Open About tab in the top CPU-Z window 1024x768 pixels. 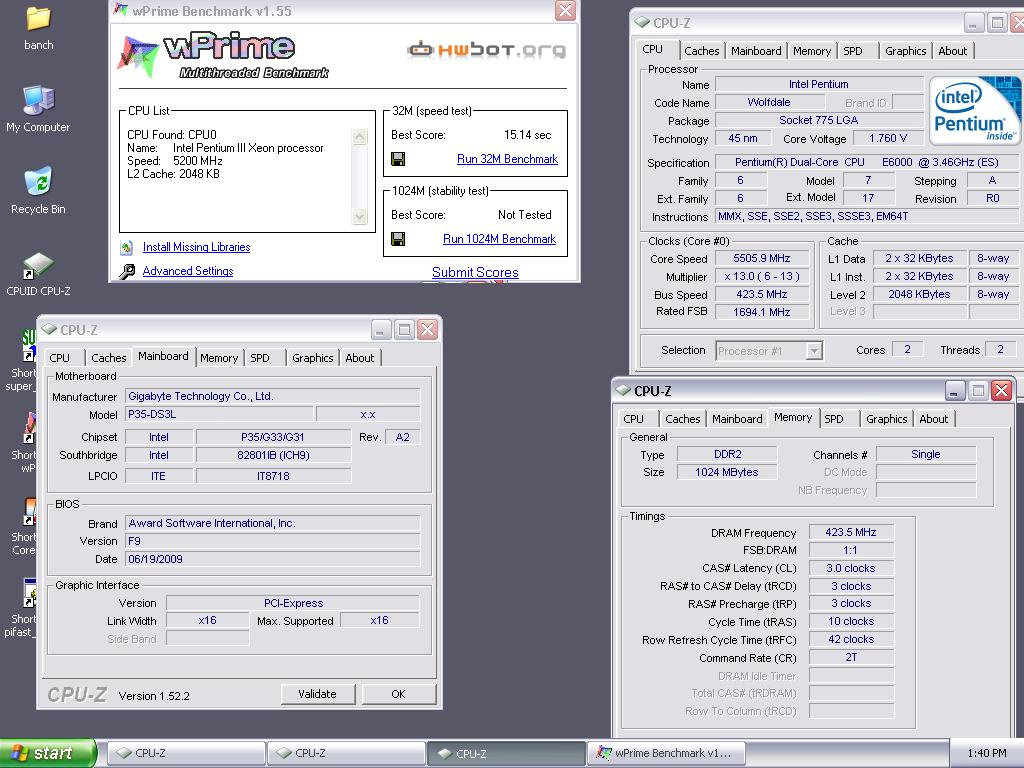(953, 51)
